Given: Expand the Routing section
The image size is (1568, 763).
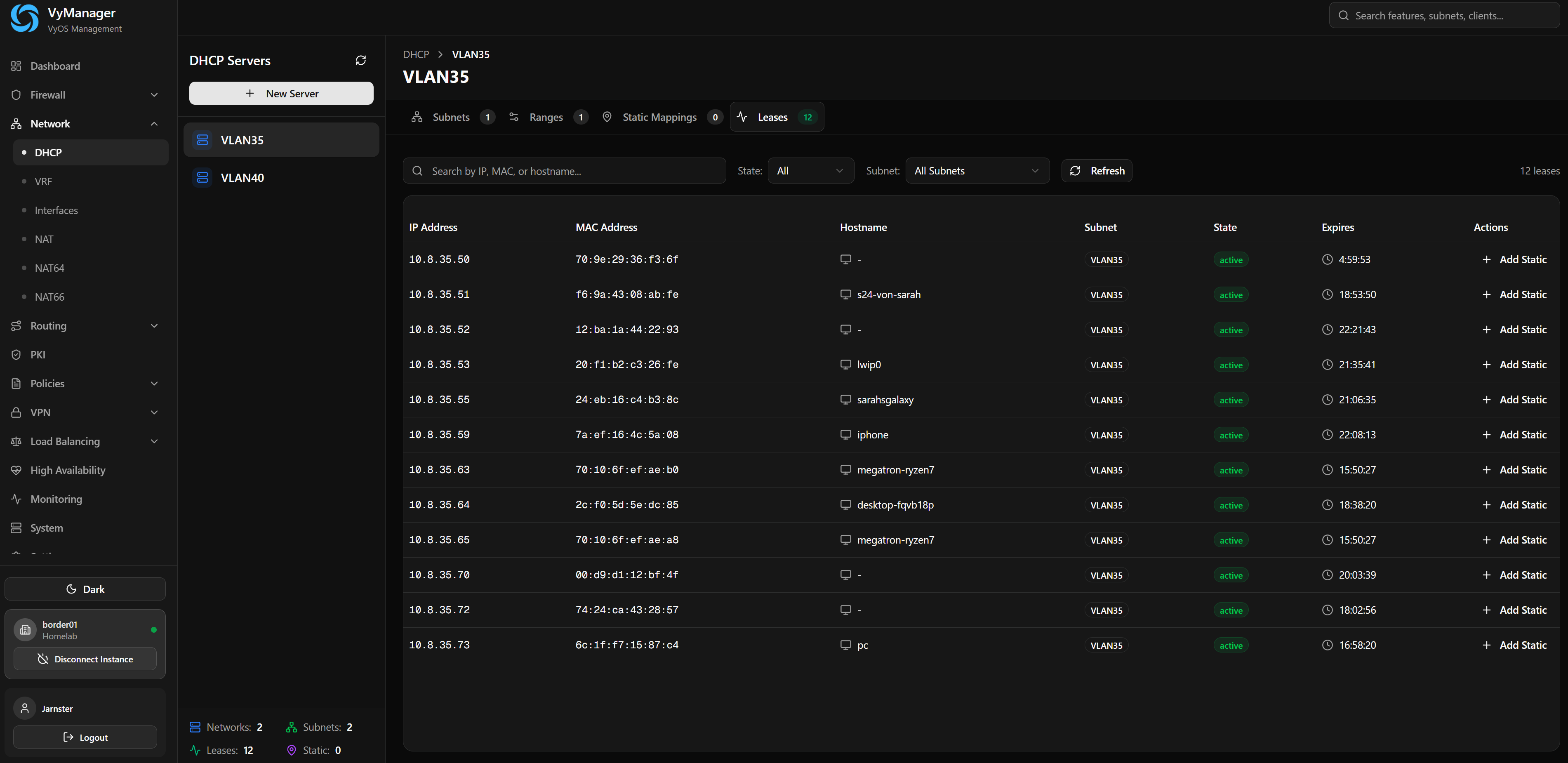Looking at the screenshot, I should tap(154, 326).
